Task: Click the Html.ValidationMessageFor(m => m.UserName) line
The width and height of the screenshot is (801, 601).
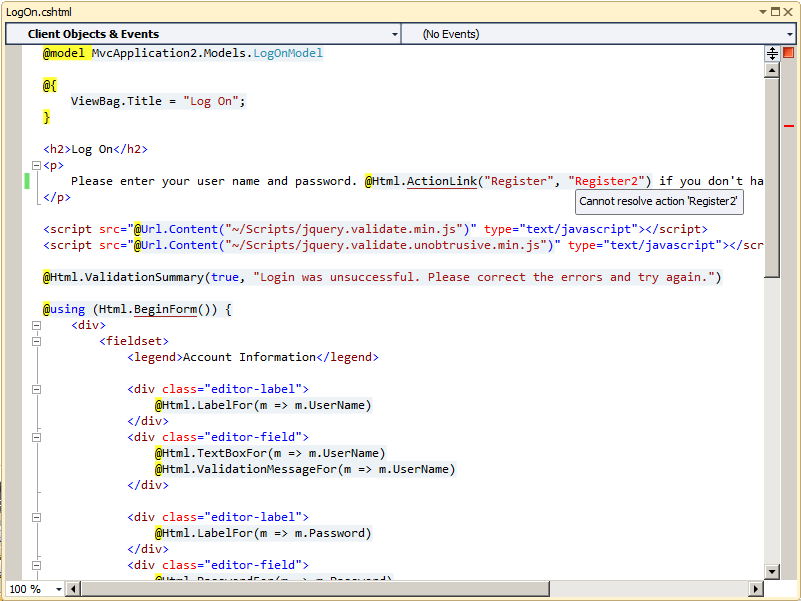Action: pos(305,469)
